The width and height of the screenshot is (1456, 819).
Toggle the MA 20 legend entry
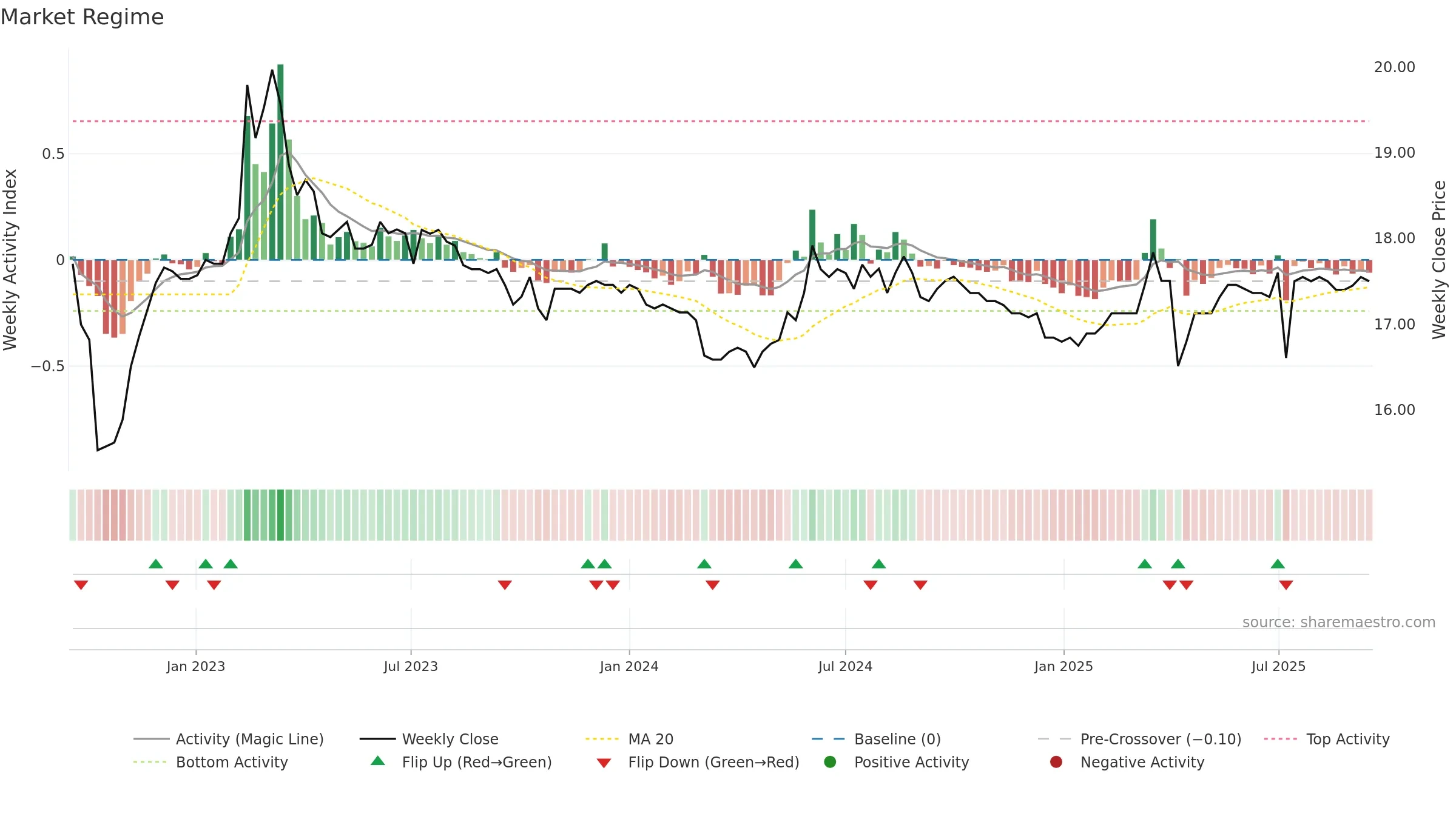(629, 739)
